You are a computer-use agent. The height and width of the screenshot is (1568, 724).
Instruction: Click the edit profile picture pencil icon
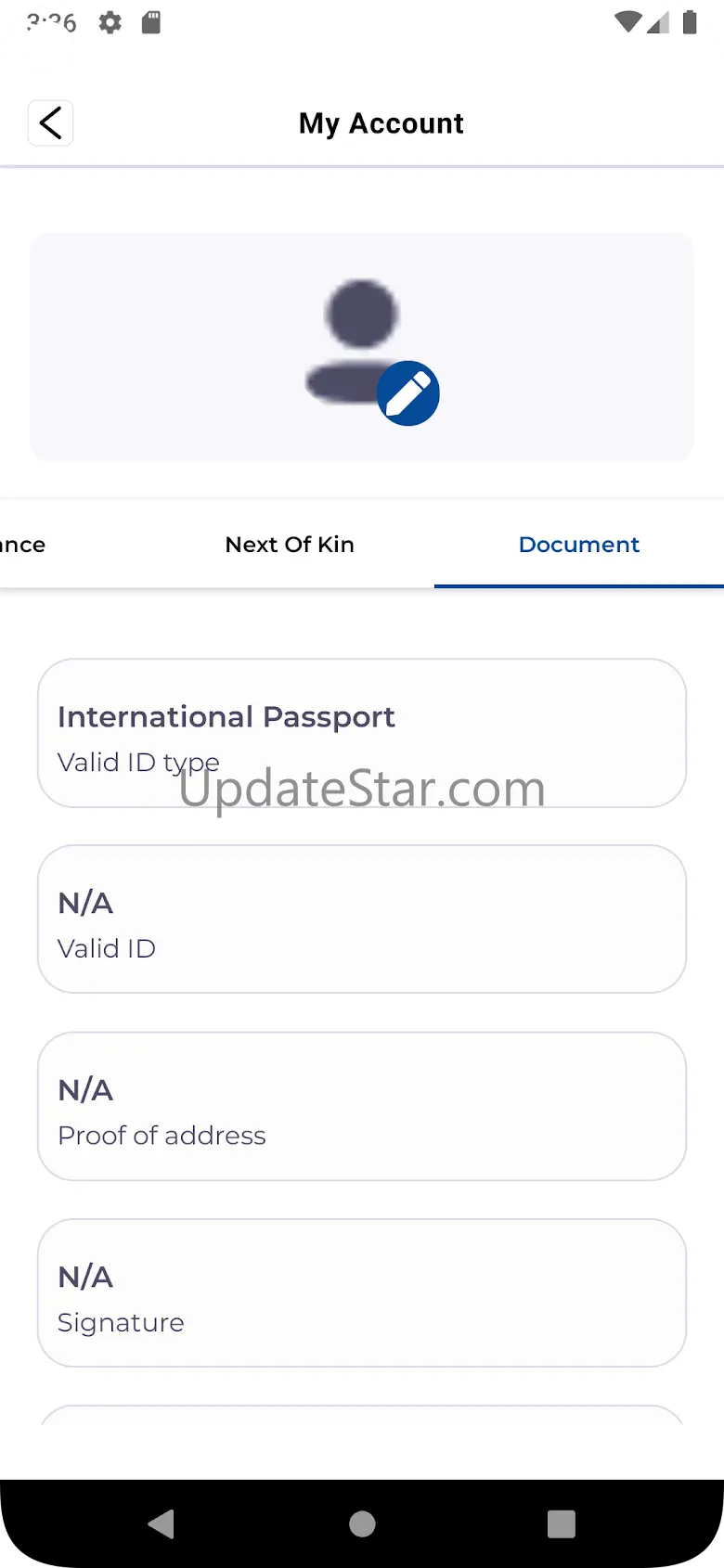pyautogui.click(x=407, y=393)
